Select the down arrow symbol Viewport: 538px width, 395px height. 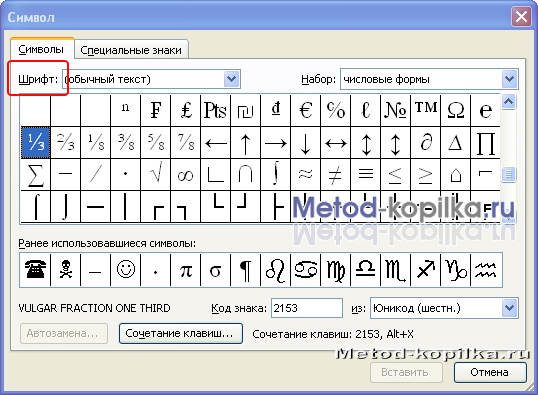(305, 142)
